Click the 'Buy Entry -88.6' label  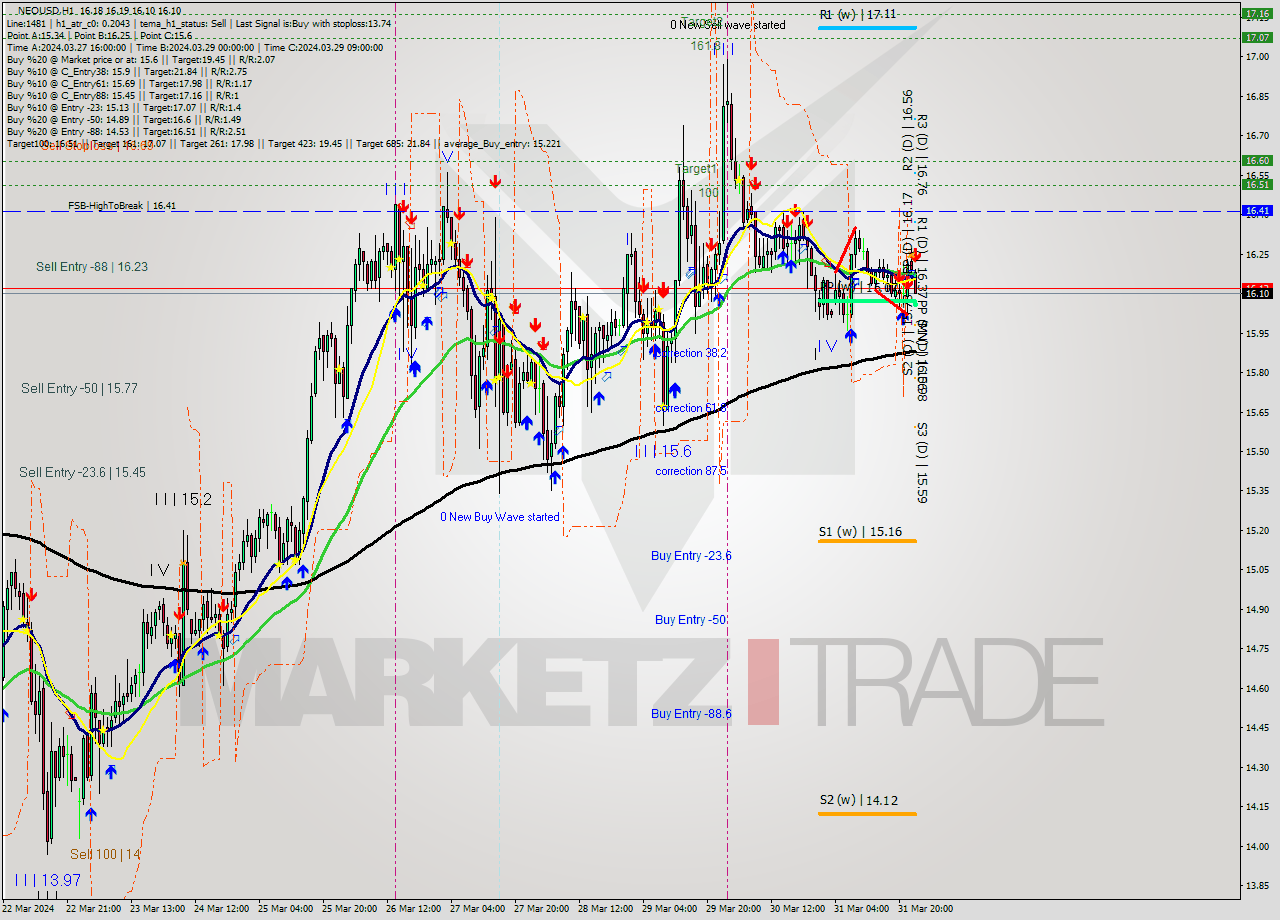(x=691, y=713)
